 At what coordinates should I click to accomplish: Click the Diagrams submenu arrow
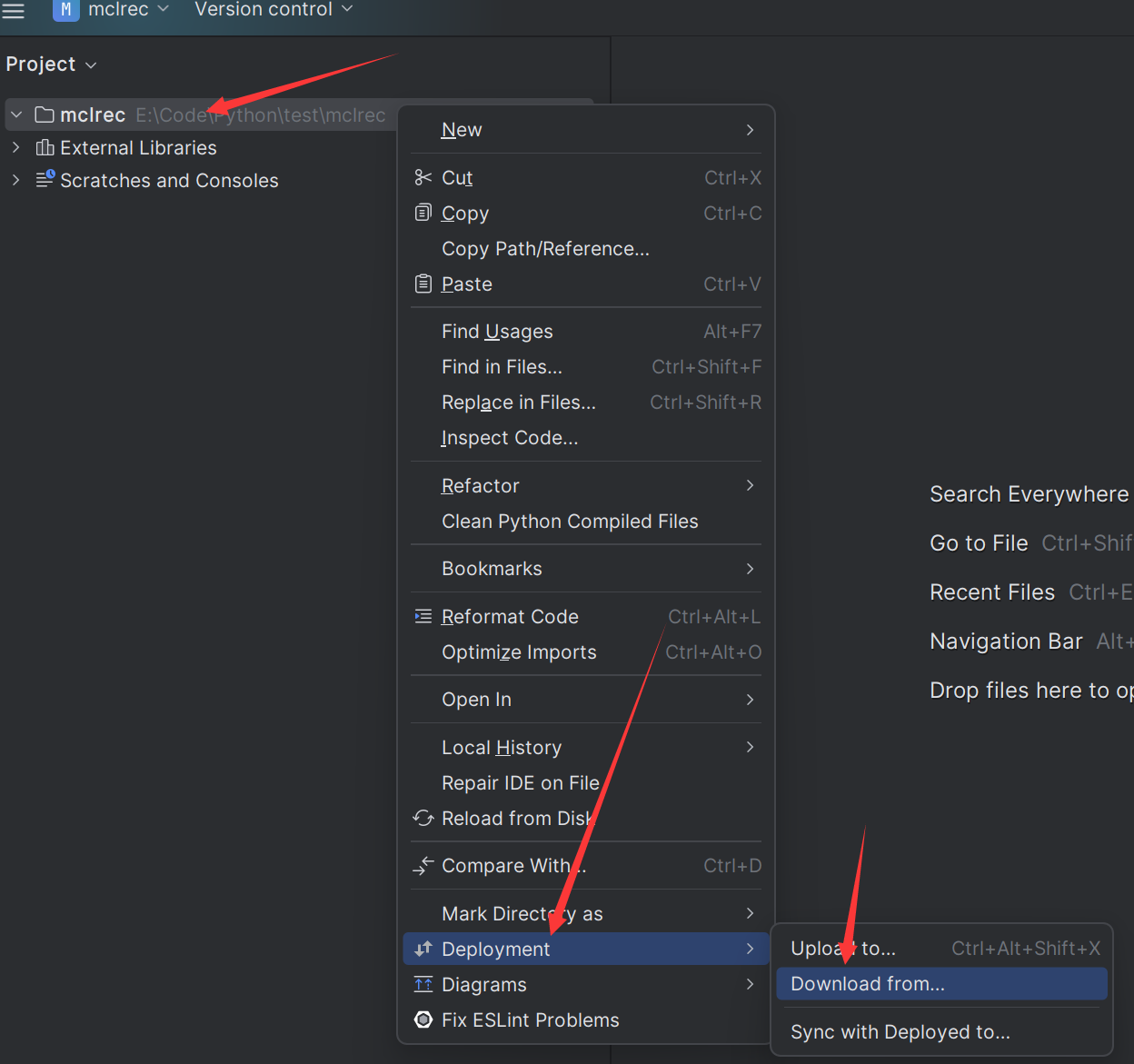pos(750,984)
